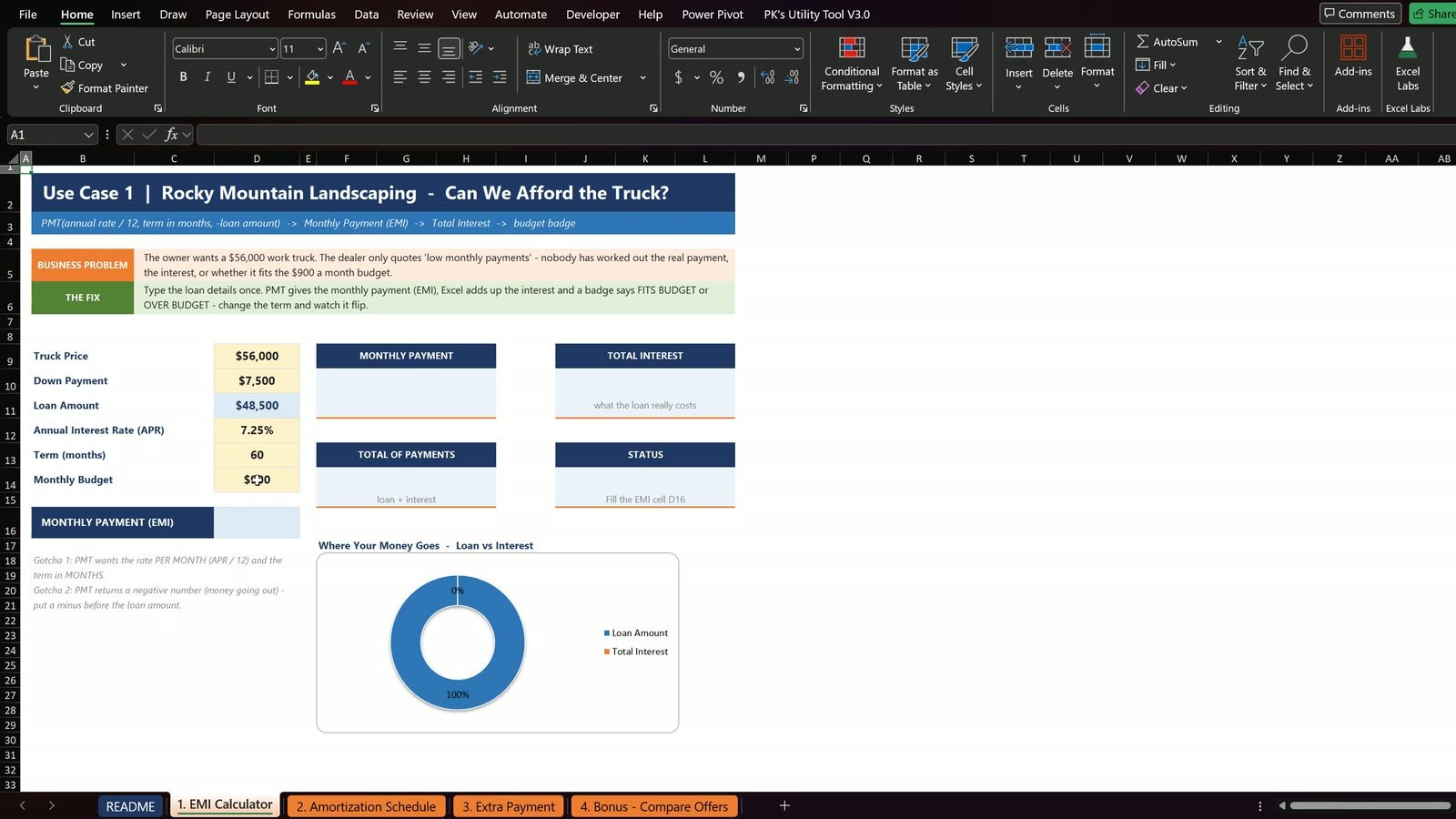Toggle middle vertical alignment
Screen dimensions: 1456x819
coord(424,48)
